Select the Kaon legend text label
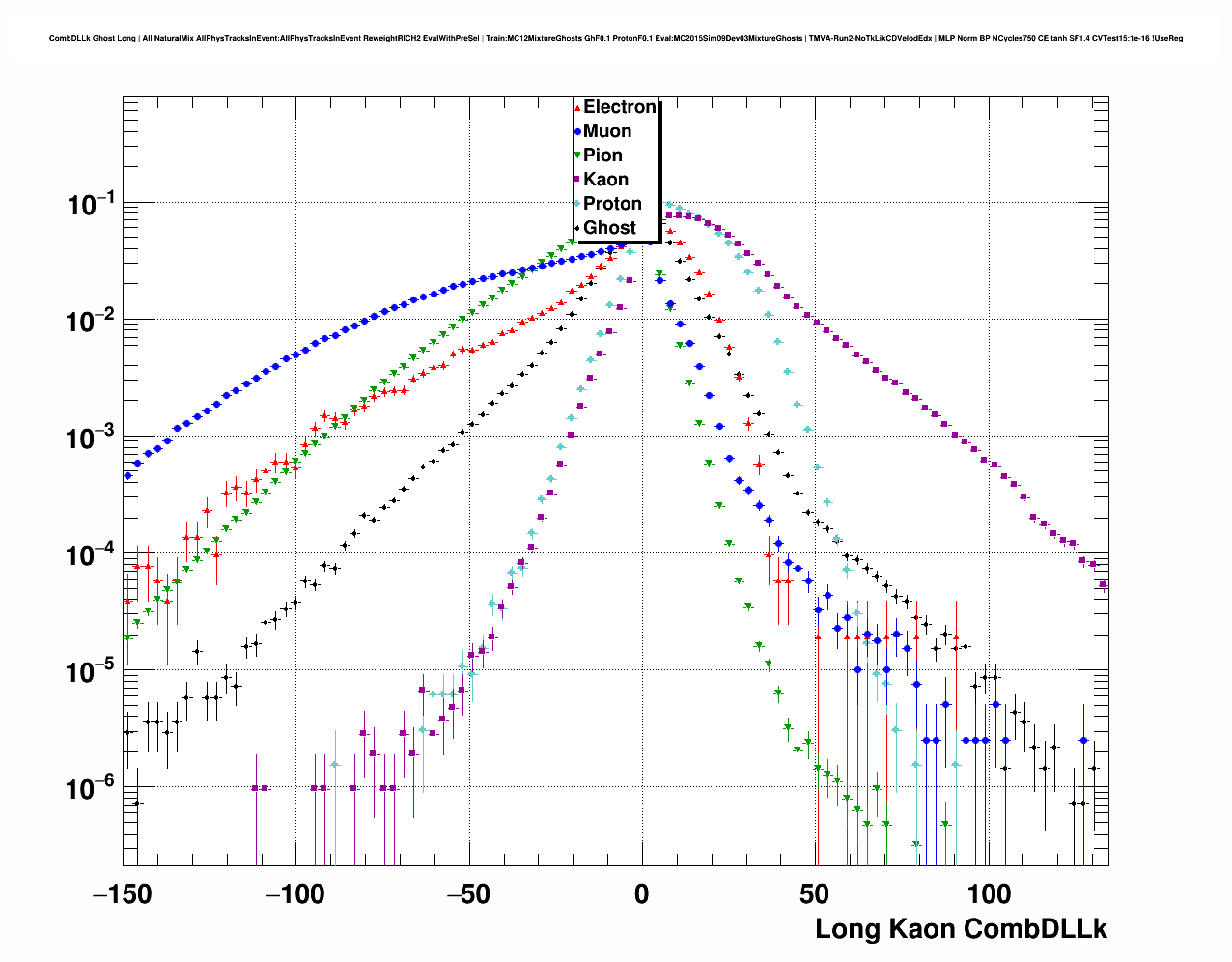1232x962 pixels. pyautogui.click(x=605, y=180)
